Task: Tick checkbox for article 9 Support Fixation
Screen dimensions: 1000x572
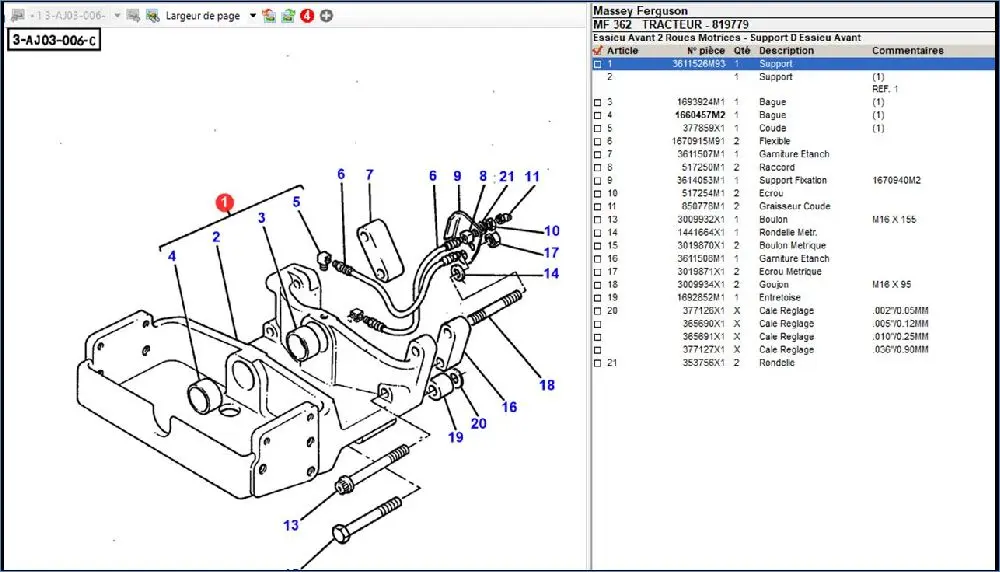Action: [x=598, y=180]
